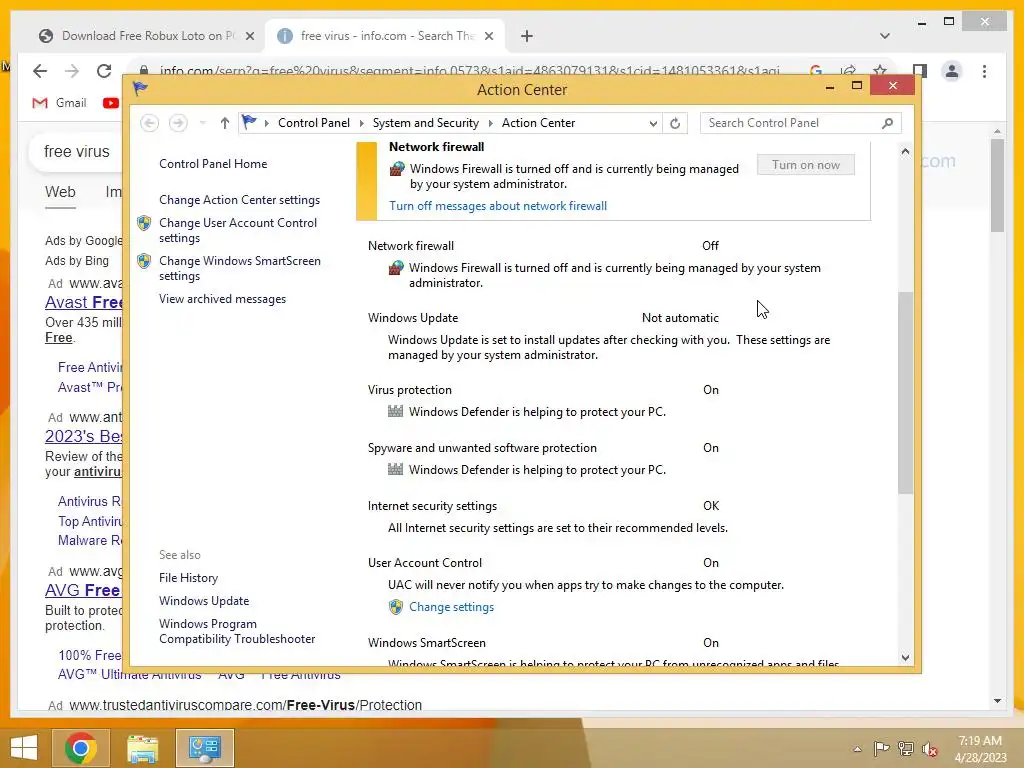Viewport: 1024px width, 768px height.
Task: Reload the Chrome page
Action: point(104,71)
